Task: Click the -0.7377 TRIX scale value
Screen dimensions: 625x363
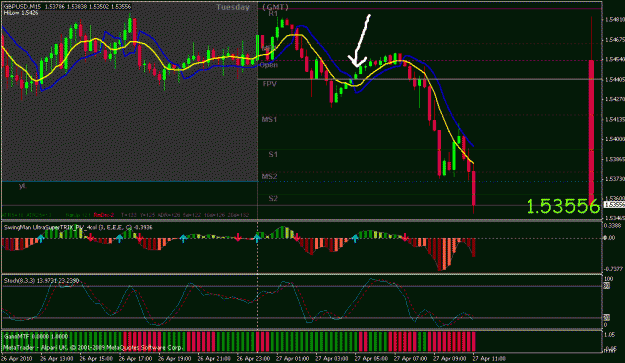Action: 613,270
